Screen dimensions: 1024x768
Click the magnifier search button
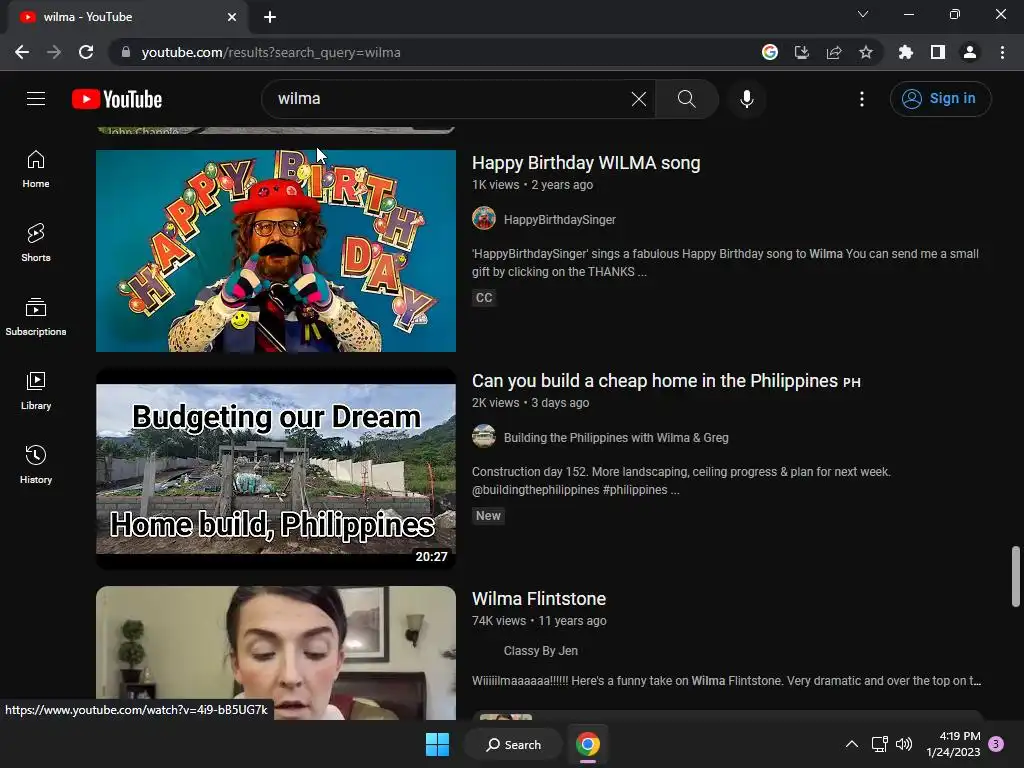[686, 99]
